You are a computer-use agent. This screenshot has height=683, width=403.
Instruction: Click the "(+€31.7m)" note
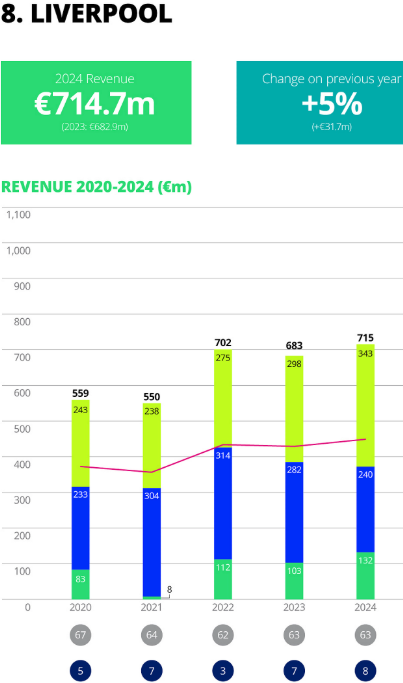(x=332, y=127)
